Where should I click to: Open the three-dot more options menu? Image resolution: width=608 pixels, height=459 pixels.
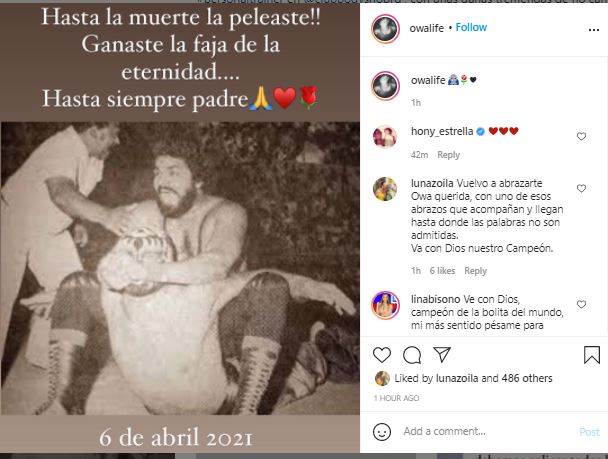tap(594, 30)
